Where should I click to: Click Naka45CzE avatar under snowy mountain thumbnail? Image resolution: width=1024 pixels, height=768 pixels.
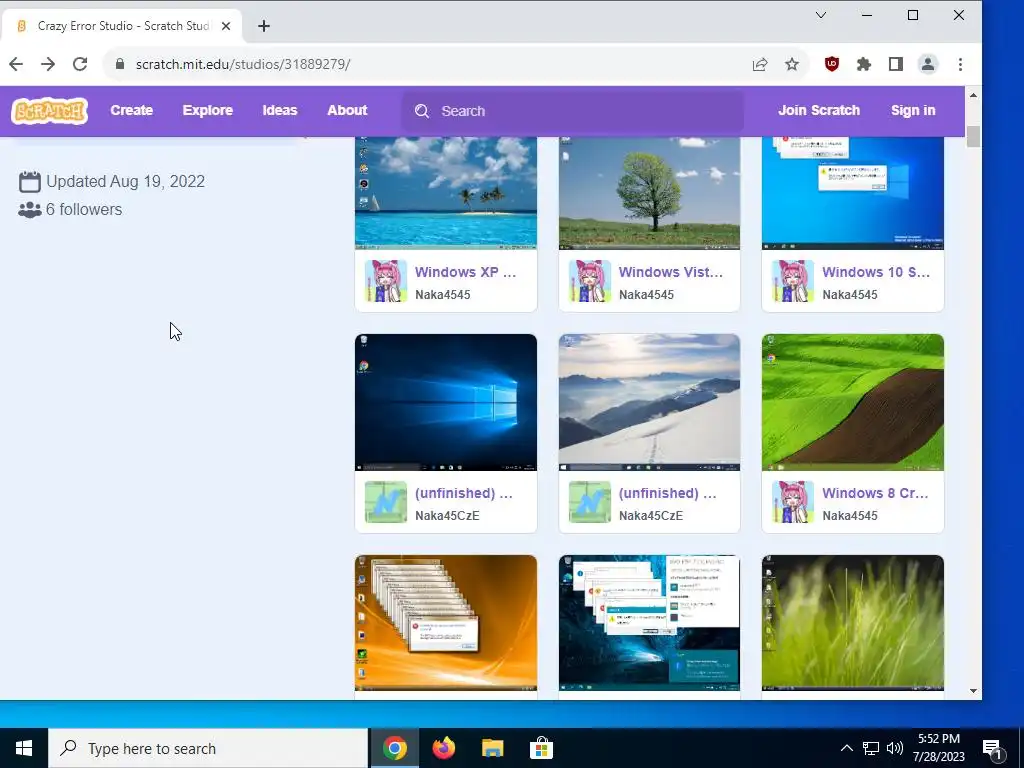pyautogui.click(x=590, y=502)
